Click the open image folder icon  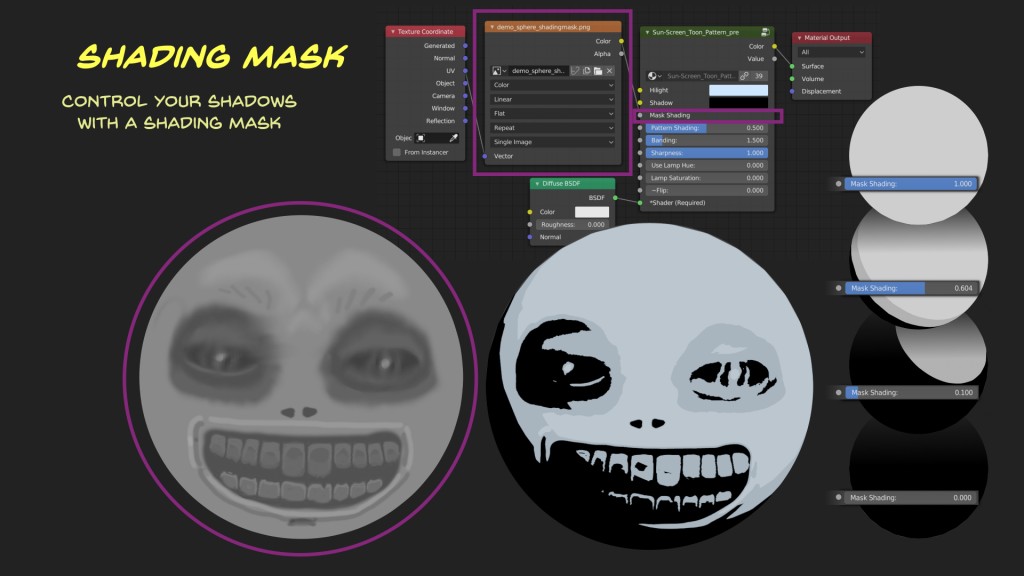[x=597, y=71]
